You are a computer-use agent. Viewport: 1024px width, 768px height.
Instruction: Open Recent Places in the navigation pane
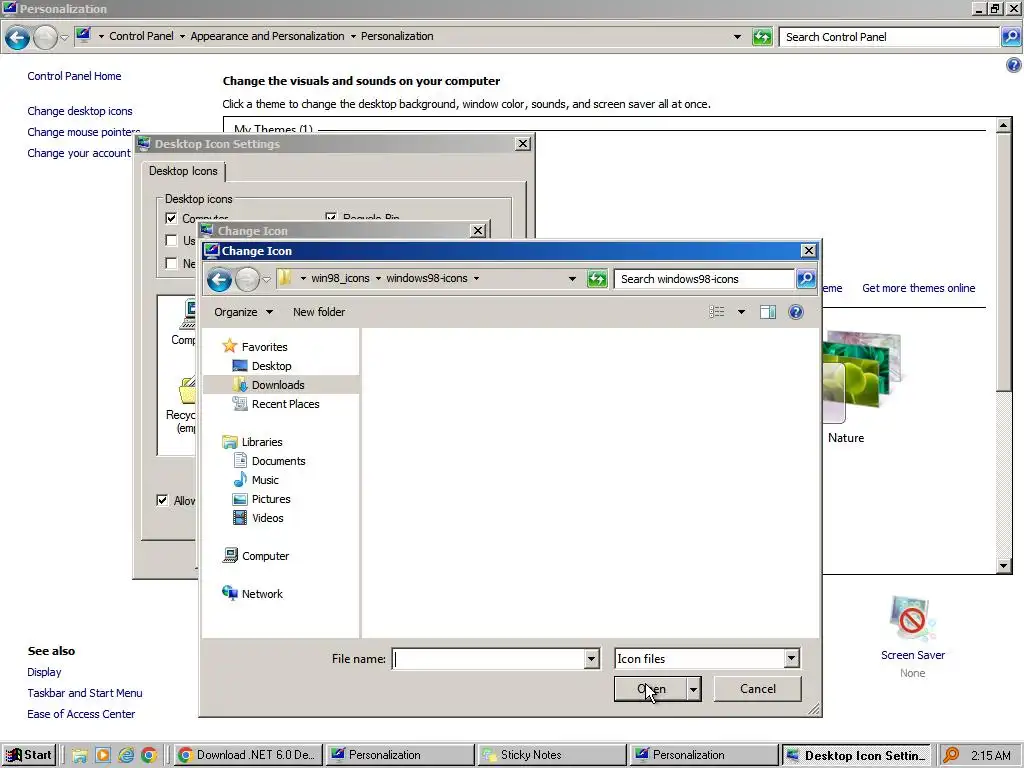pyautogui.click(x=285, y=404)
